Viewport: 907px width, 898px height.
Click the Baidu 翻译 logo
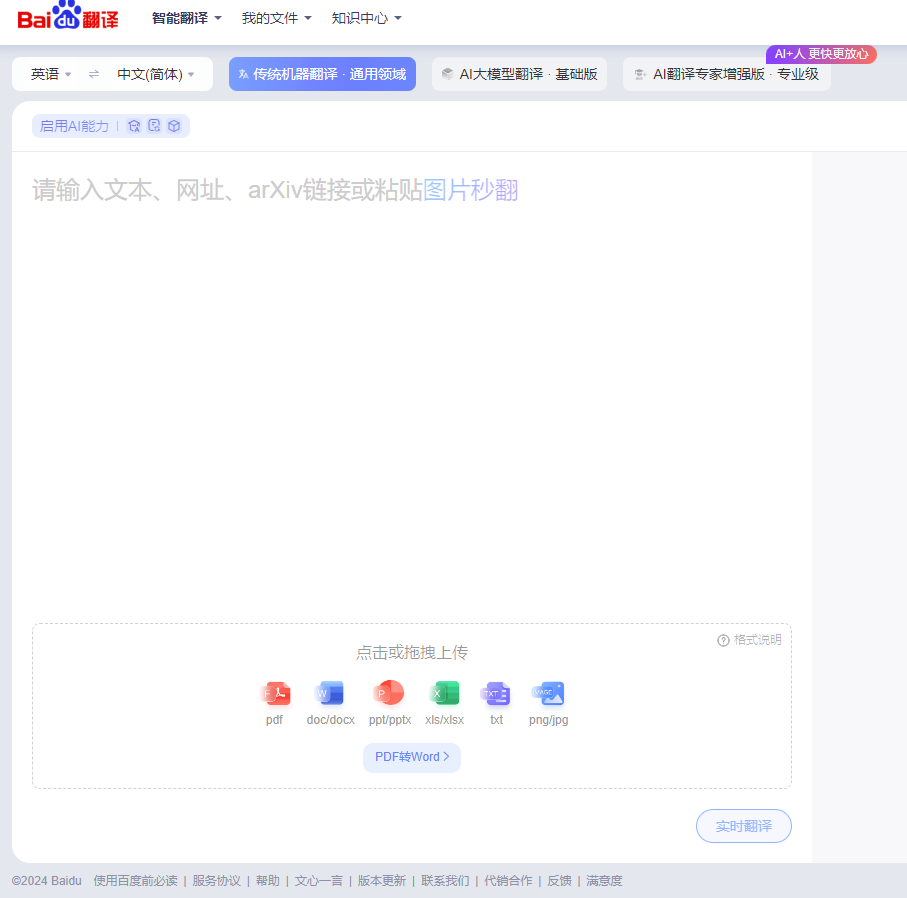68,17
